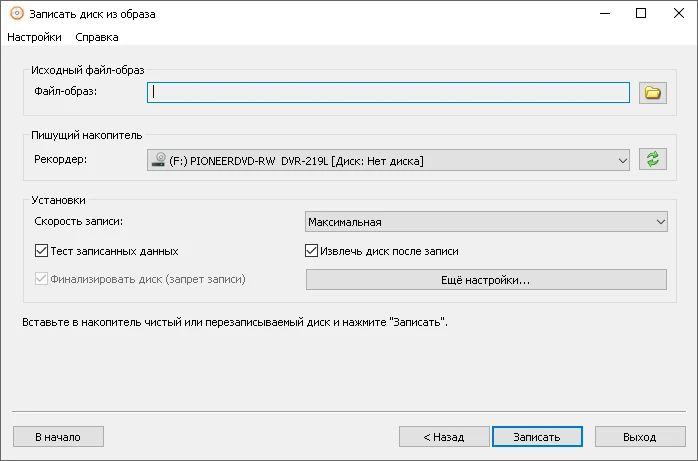Click the 'В начало' button
The height and width of the screenshot is (461, 698).
coord(58,437)
